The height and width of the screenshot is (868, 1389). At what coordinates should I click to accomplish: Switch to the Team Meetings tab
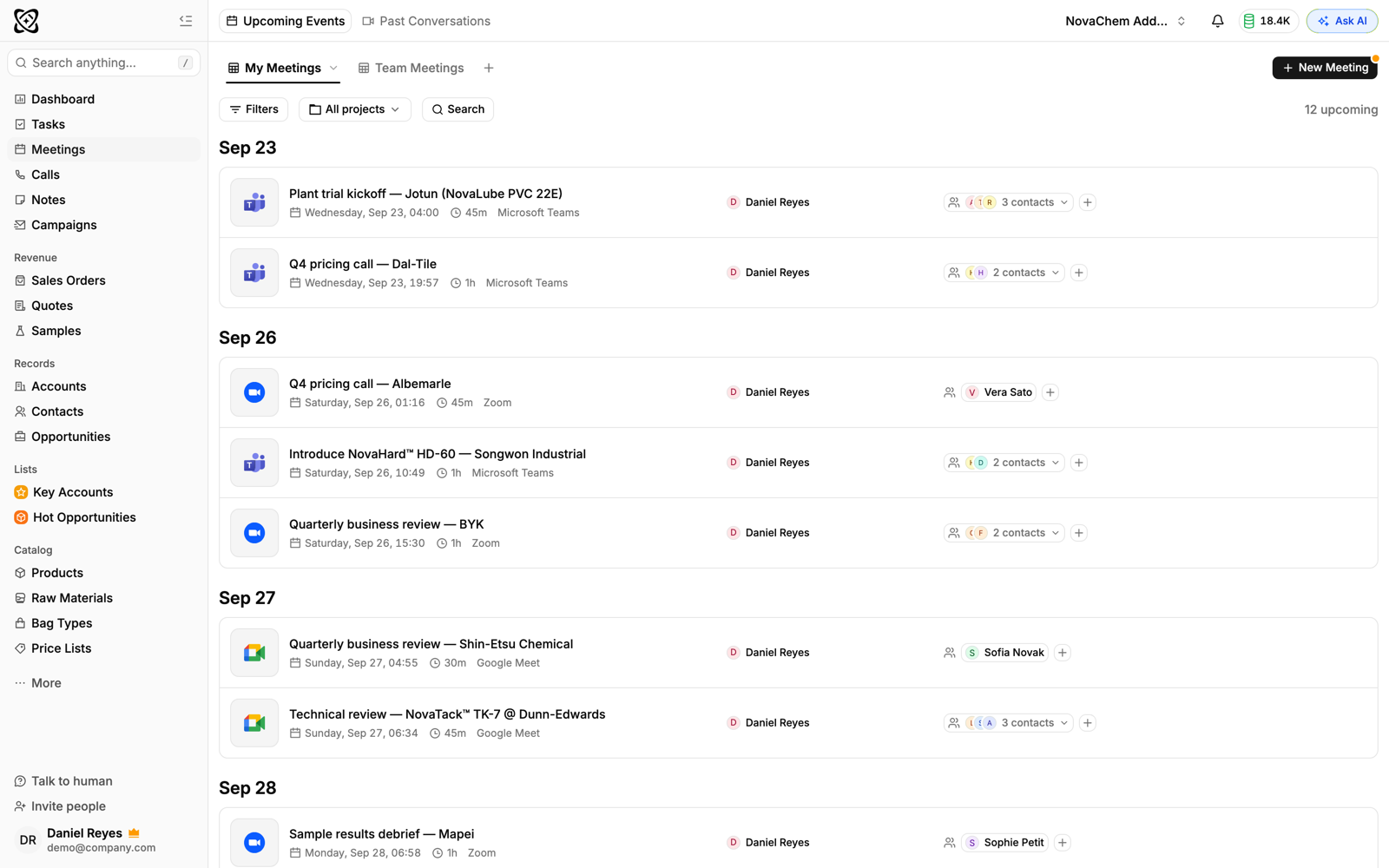(411, 68)
